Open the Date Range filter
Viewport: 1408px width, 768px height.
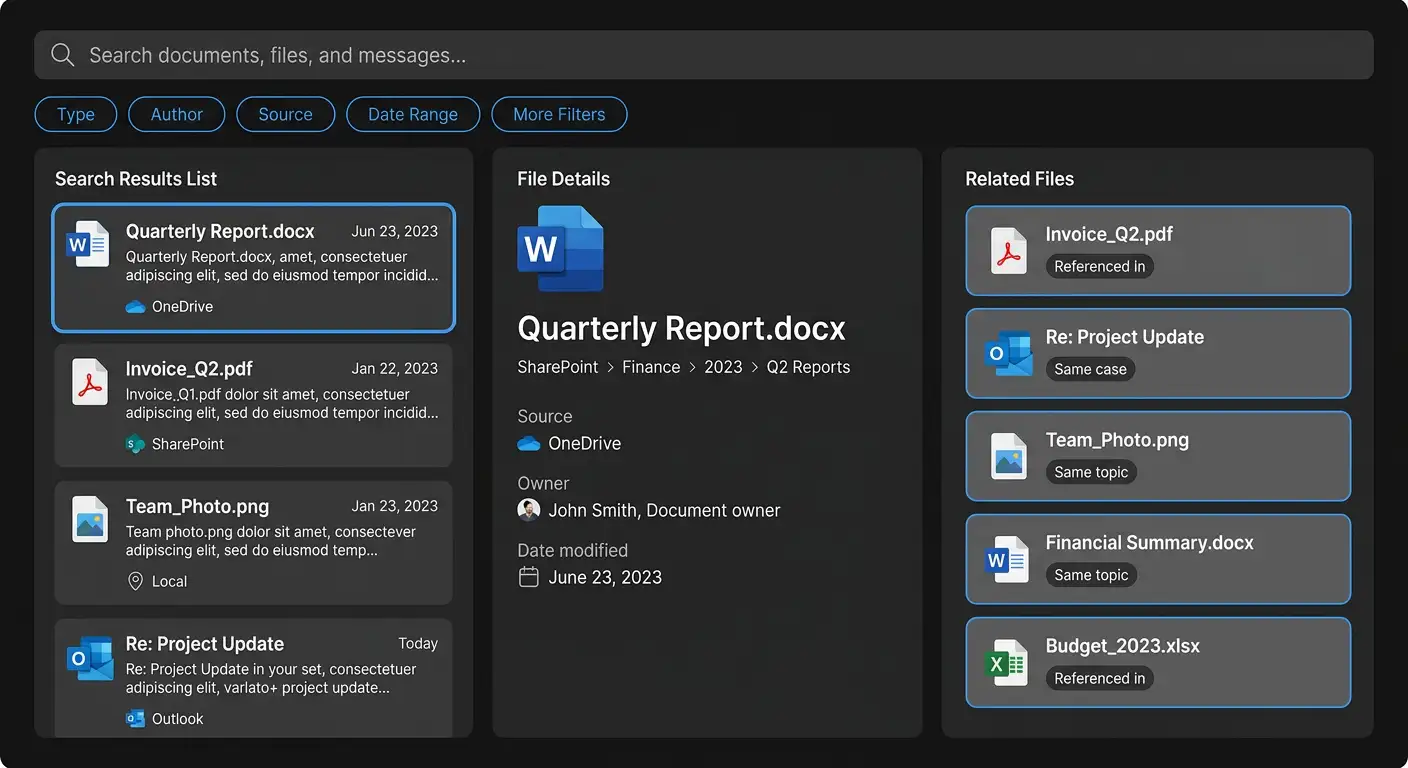coord(413,114)
